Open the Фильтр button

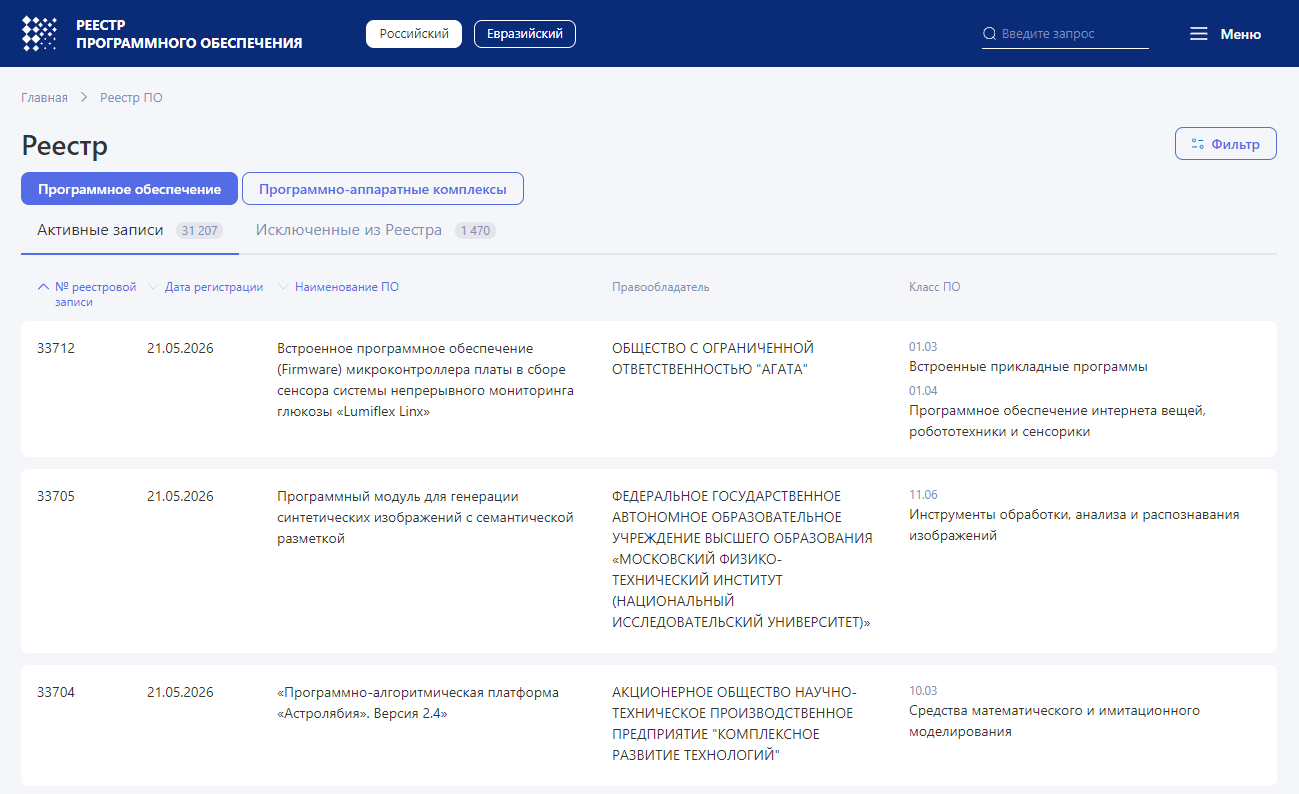tap(1226, 144)
